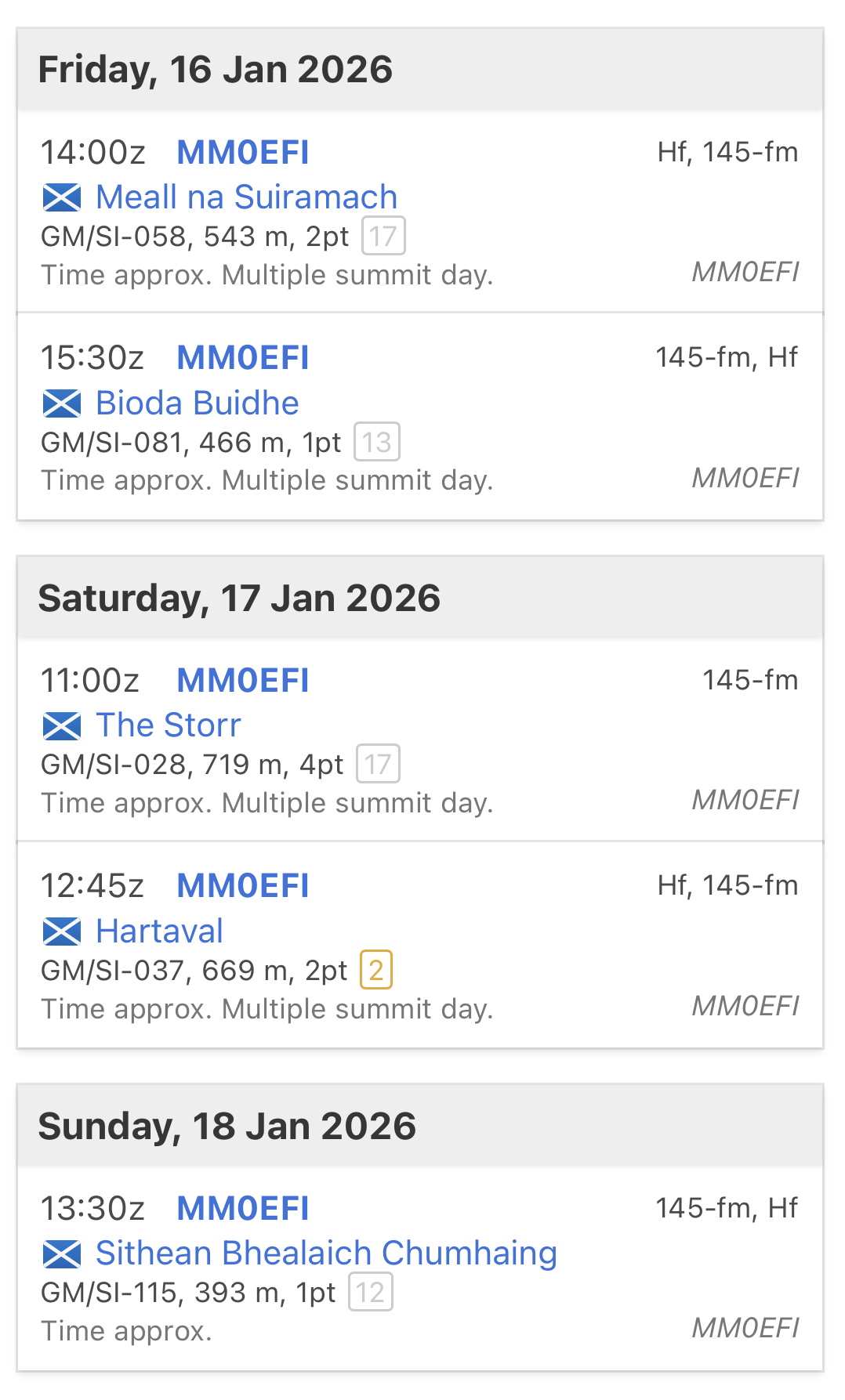The width and height of the screenshot is (845, 1400).
Task: Click Scottish flag beside Meall na Suiramach
Action: click(62, 197)
